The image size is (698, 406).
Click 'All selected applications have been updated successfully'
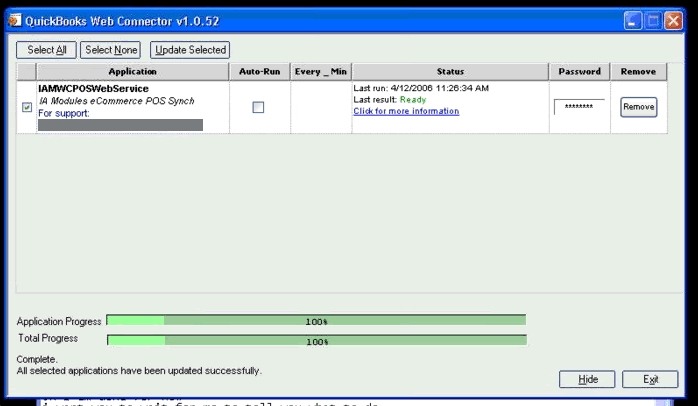coord(139,371)
